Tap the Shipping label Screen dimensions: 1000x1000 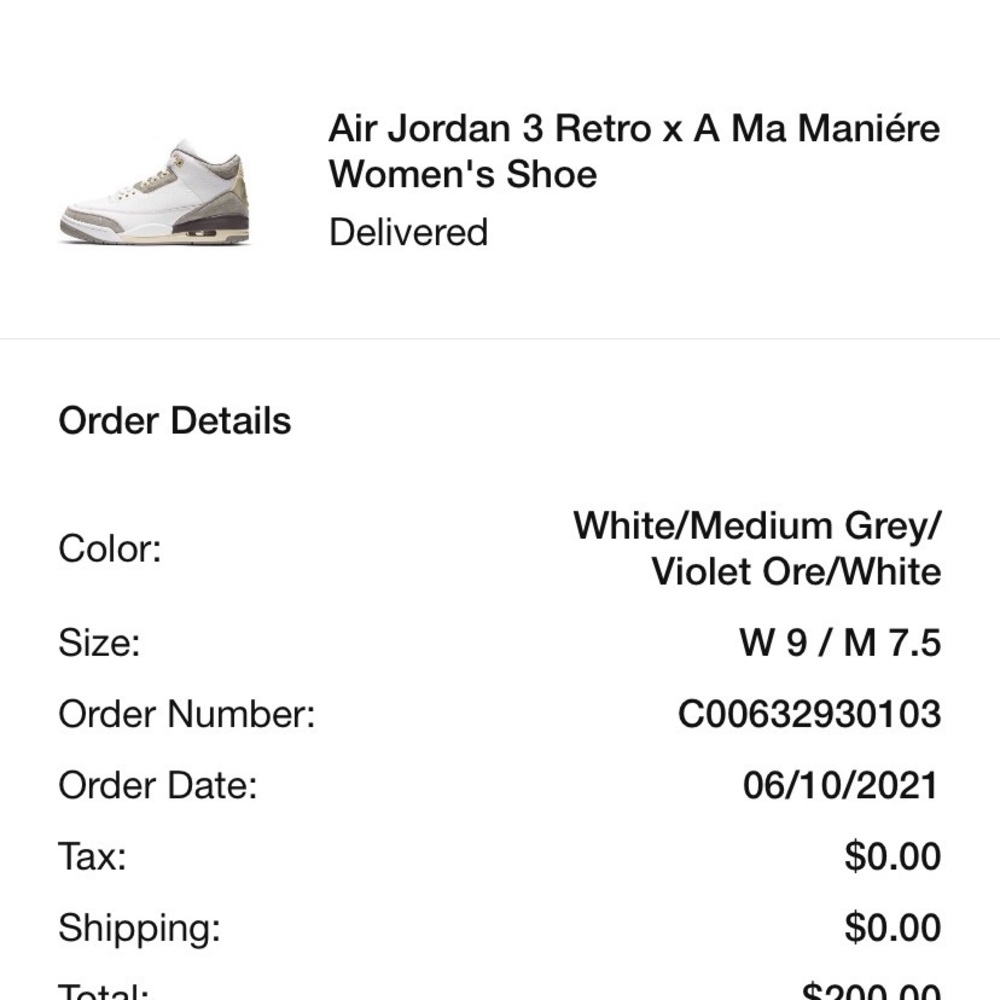139,928
